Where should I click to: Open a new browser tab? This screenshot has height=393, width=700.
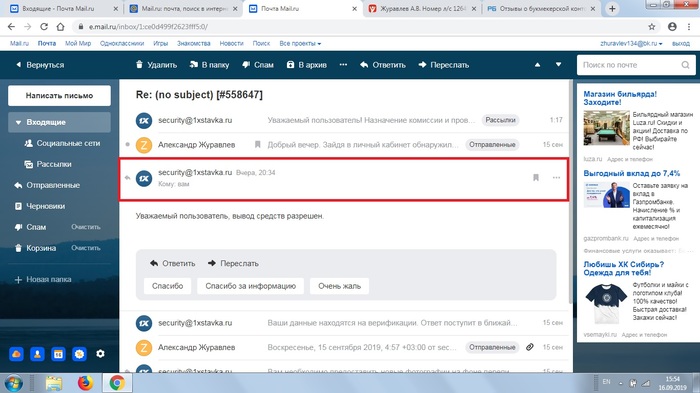coord(612,8)
